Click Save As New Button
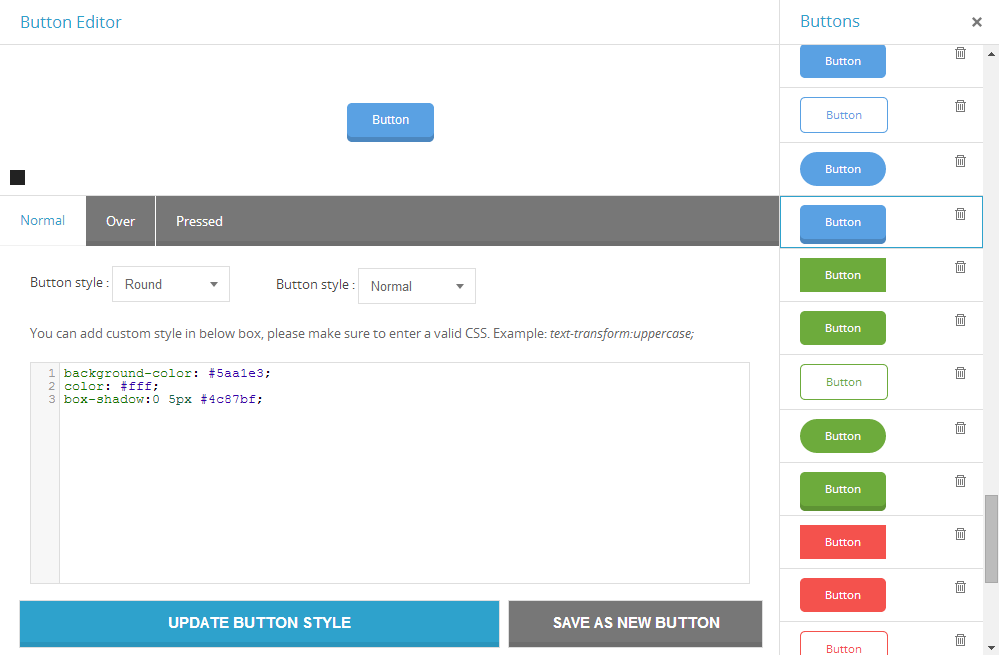 tap(635, 623)
